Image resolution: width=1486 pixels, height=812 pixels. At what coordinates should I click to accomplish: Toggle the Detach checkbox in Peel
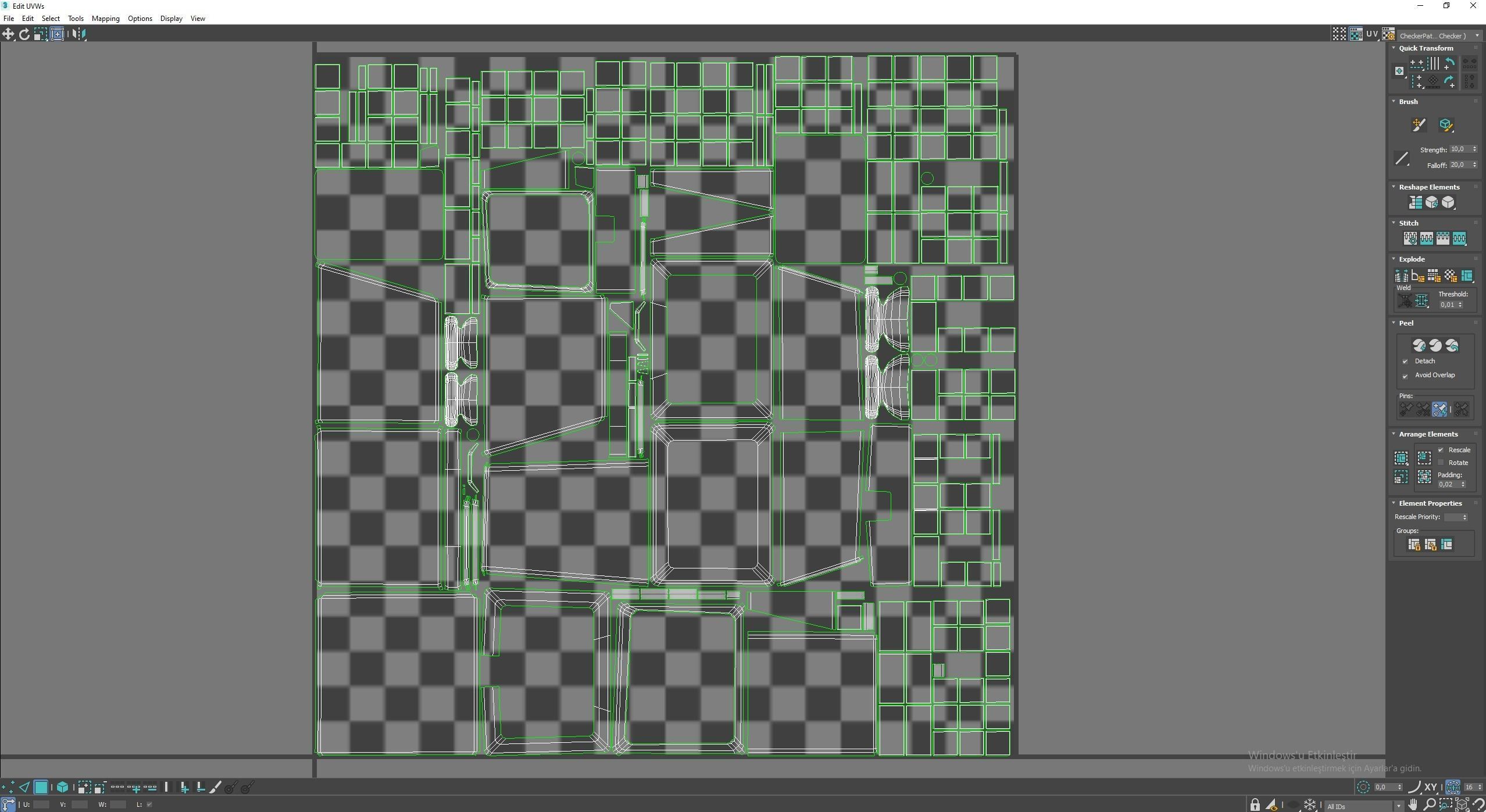(1405, 362)
